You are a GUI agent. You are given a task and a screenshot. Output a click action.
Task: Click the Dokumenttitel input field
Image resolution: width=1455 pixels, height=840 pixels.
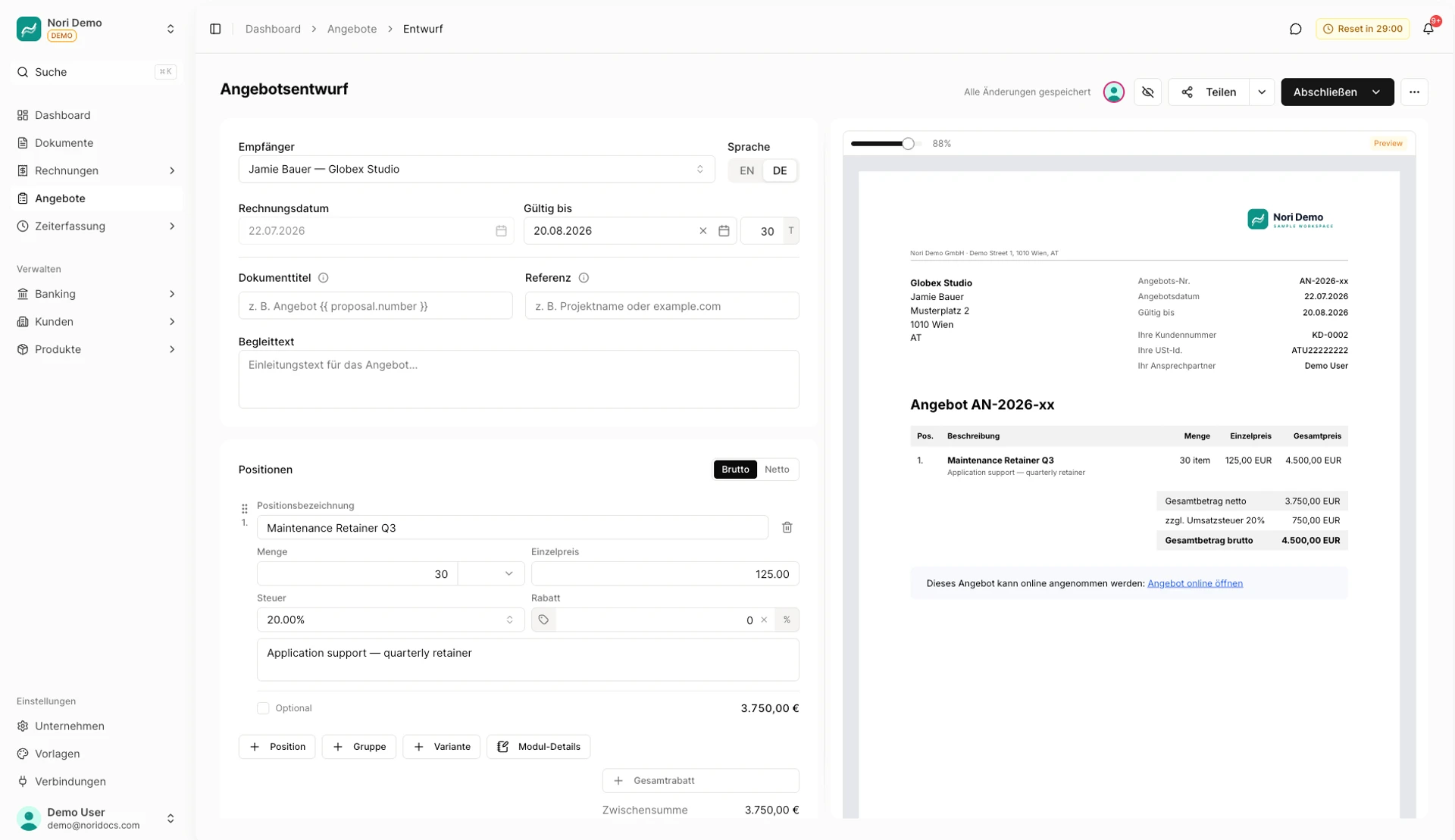(x=375, y=306)
